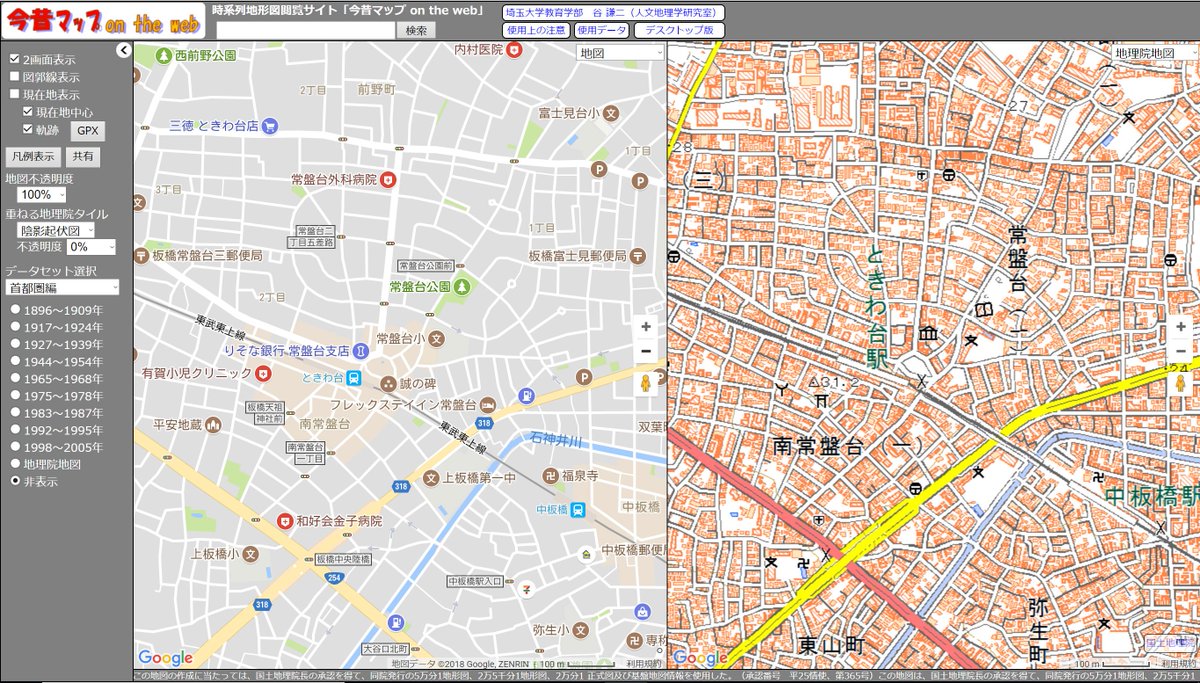Click the 常盤台公園 park tree icon
The width and height of the screenshot is (1200, 683).
[462, 287]
